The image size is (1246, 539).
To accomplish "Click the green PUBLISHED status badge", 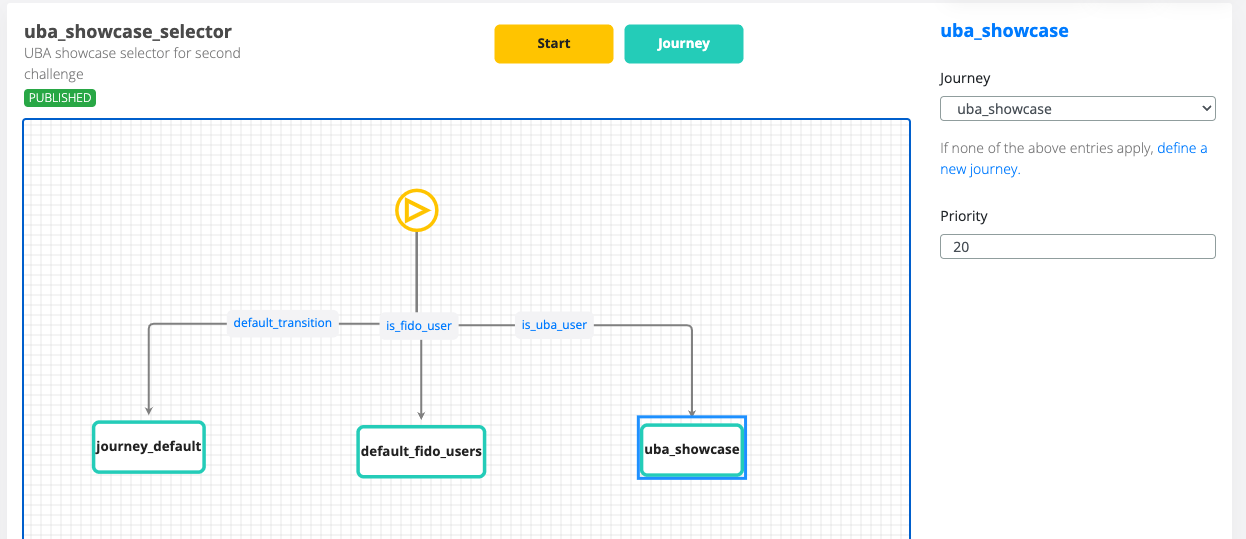I will pos(60,98).
